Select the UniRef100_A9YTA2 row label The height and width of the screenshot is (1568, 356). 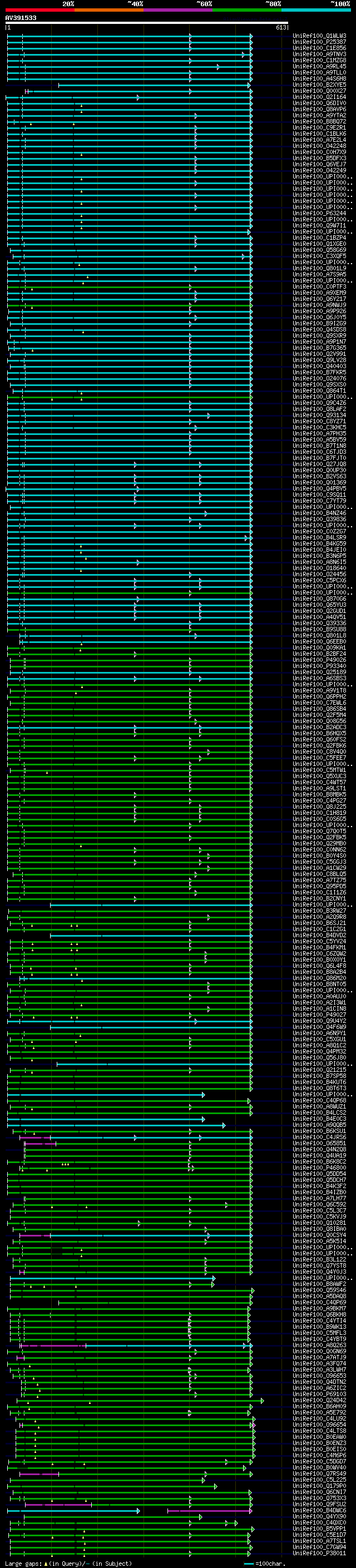319,116
